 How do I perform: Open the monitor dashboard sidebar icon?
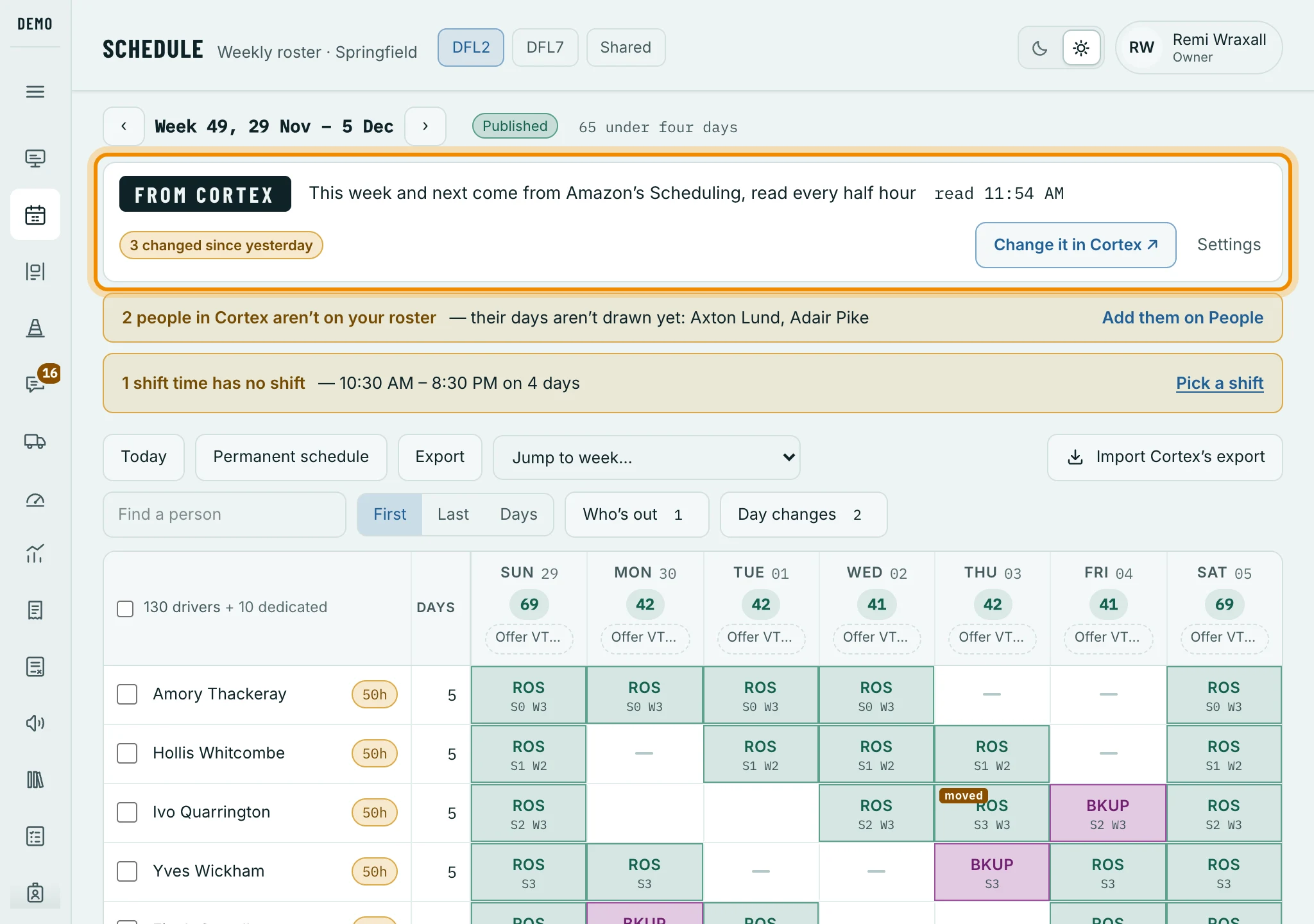click(x=35, y=158)
